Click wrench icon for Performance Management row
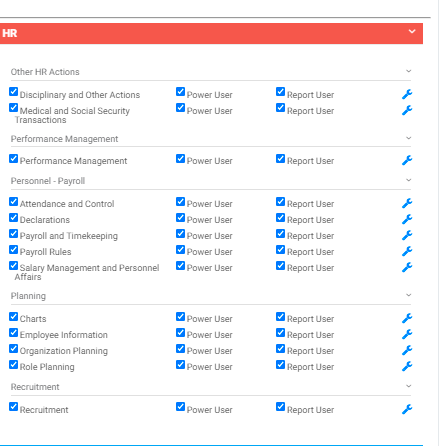The image size is (439, 446). (407, 160)
